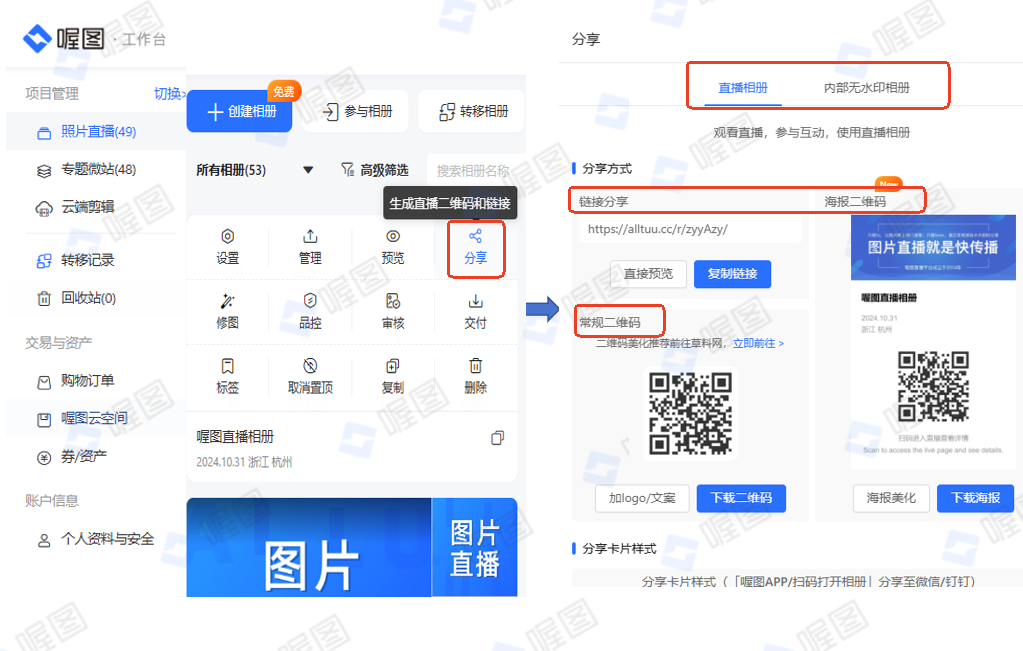Click the 下载海报 button
Viewport: 1023px width, 651px height.
click(975, 498)
